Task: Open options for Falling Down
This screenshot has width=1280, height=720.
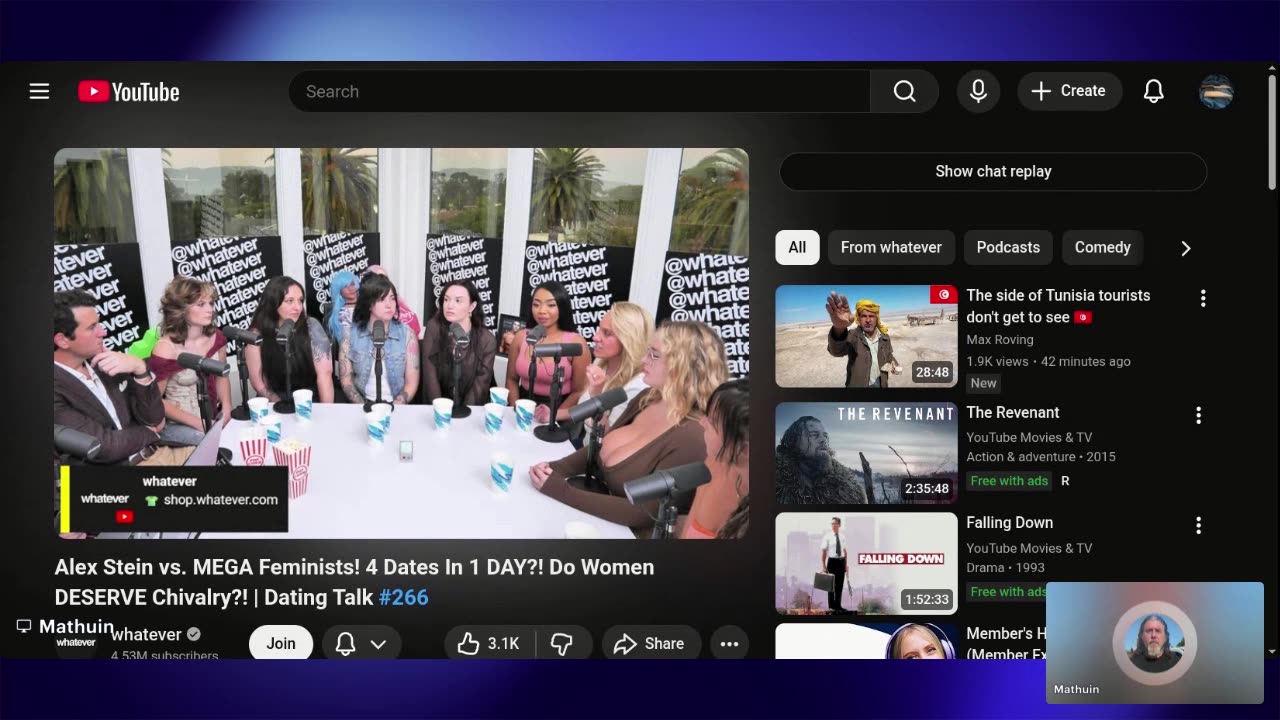Action: point(1198,525)
